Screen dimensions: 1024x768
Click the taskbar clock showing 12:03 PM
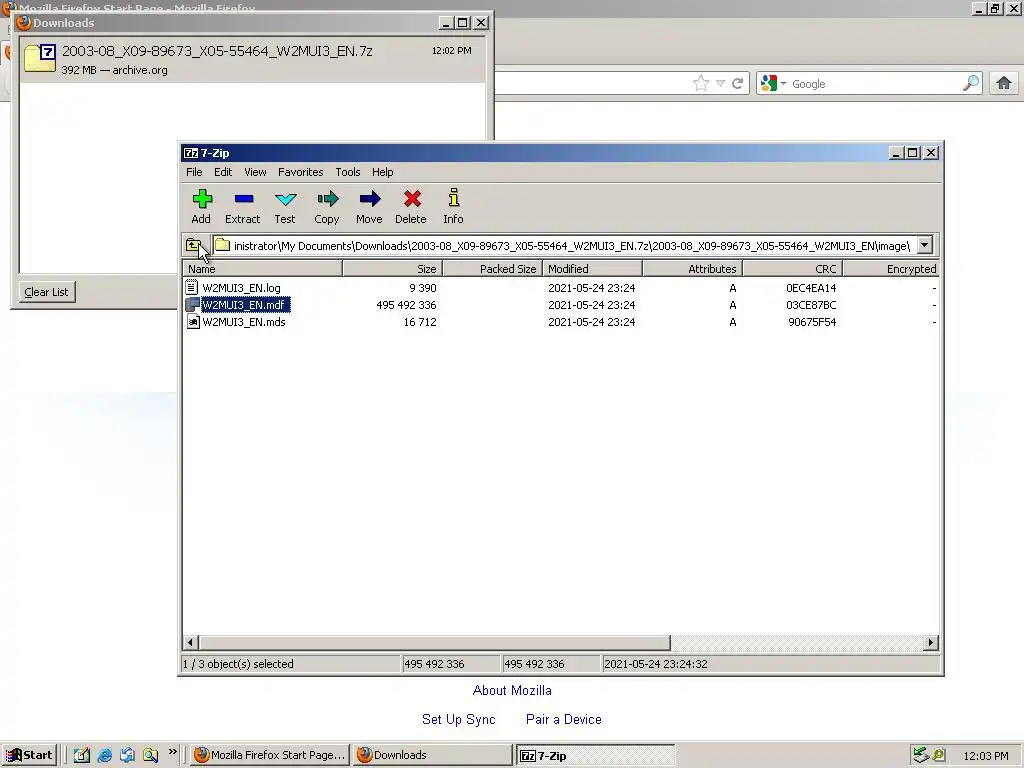coord(985,756)
